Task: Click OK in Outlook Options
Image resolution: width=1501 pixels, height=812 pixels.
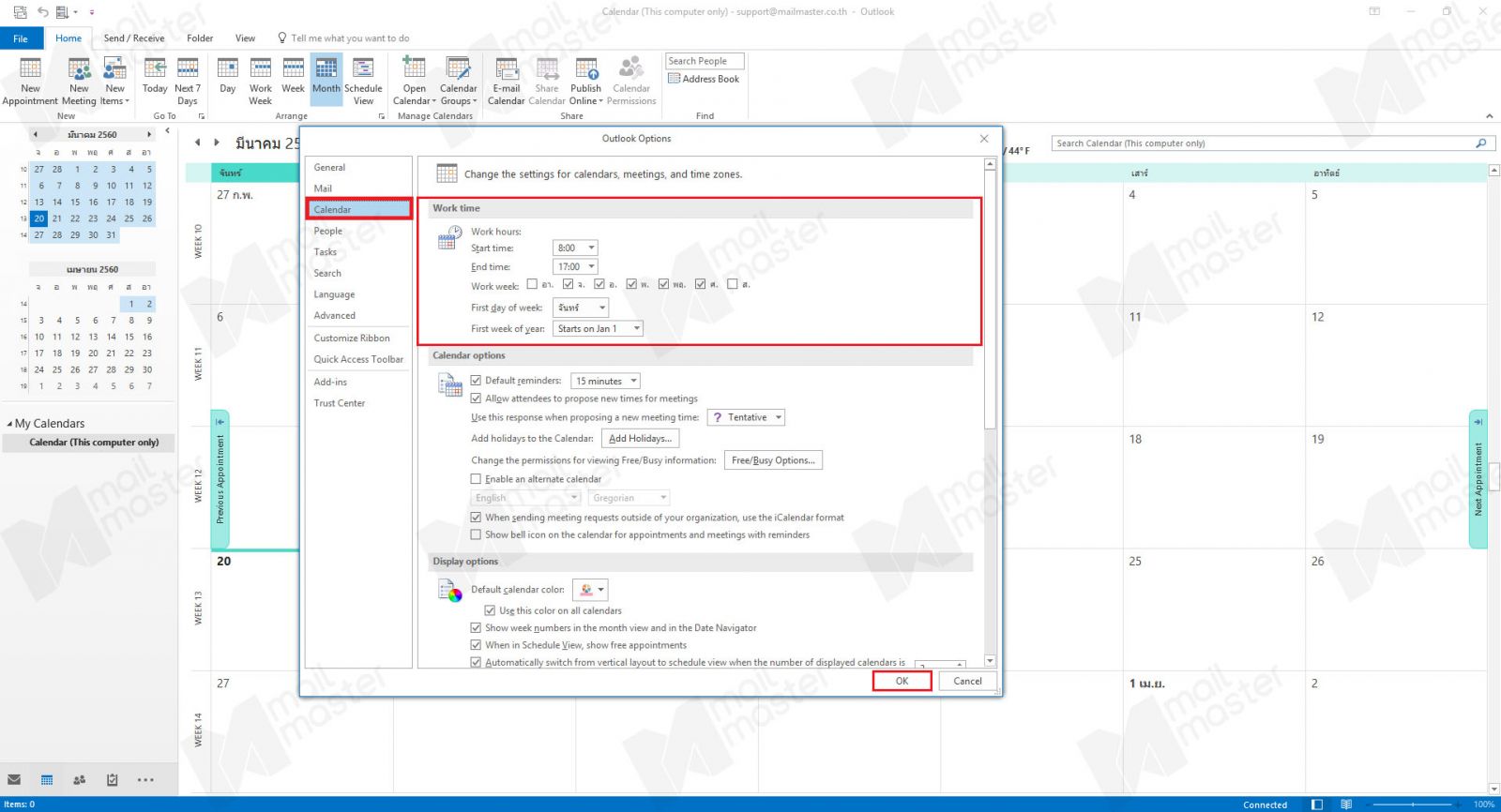Action: tap(902, 682)
